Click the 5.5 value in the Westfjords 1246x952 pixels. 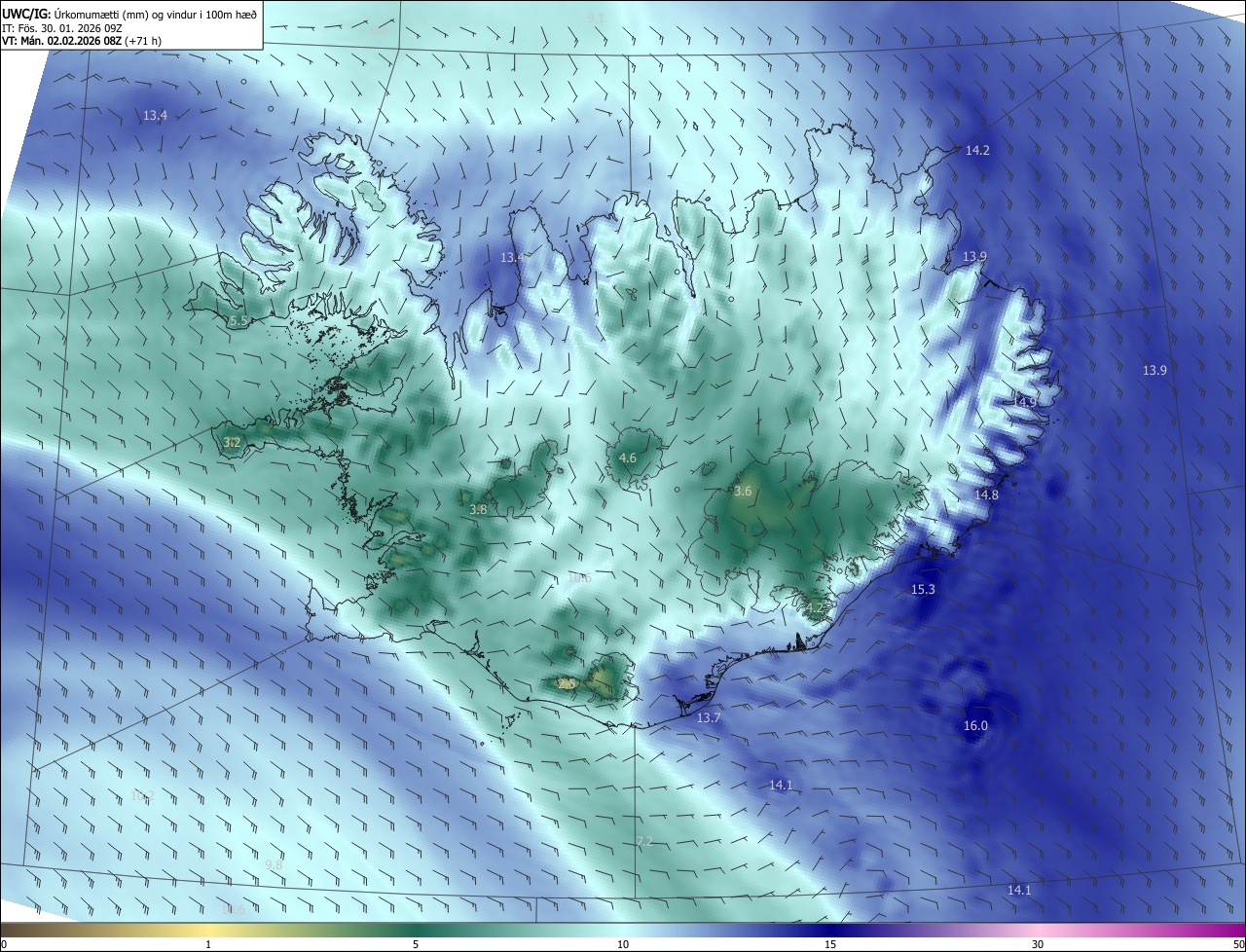pos(238,321)
